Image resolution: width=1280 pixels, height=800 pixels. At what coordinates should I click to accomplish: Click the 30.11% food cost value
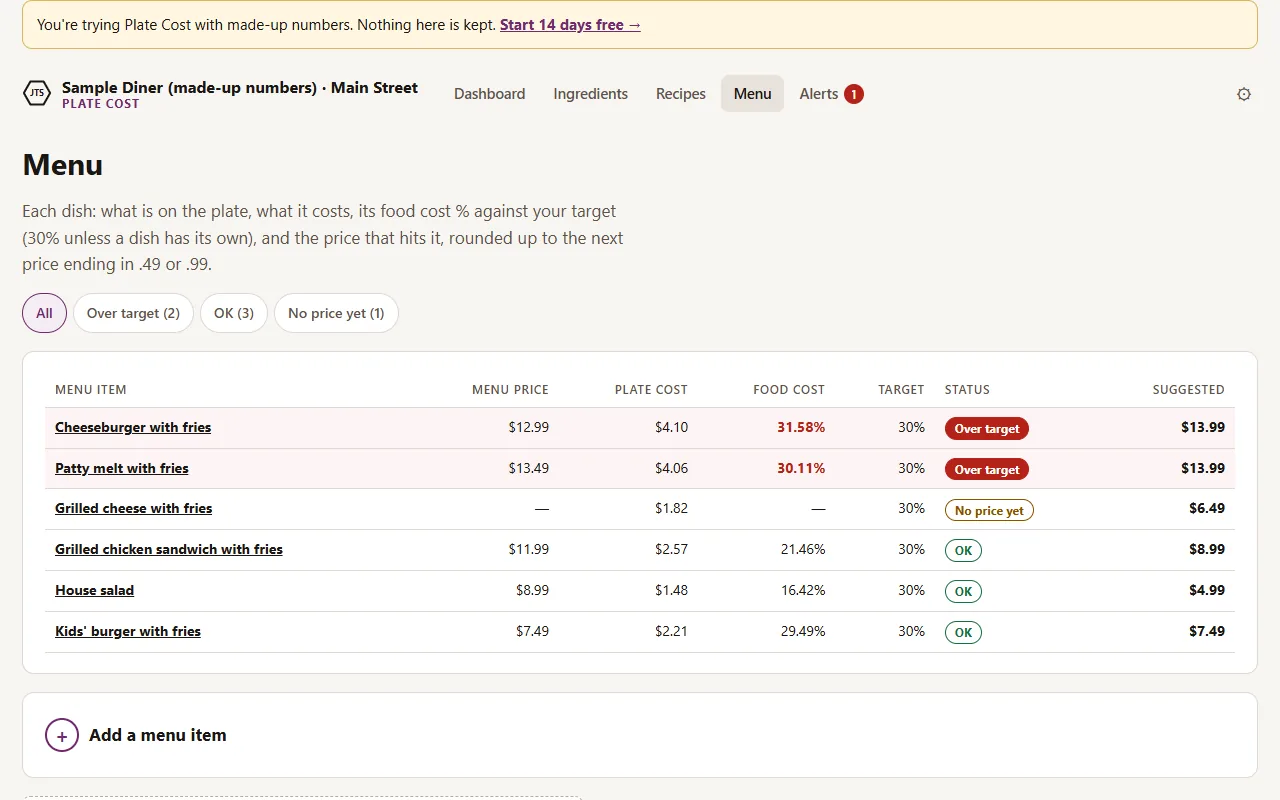(801, 468)
